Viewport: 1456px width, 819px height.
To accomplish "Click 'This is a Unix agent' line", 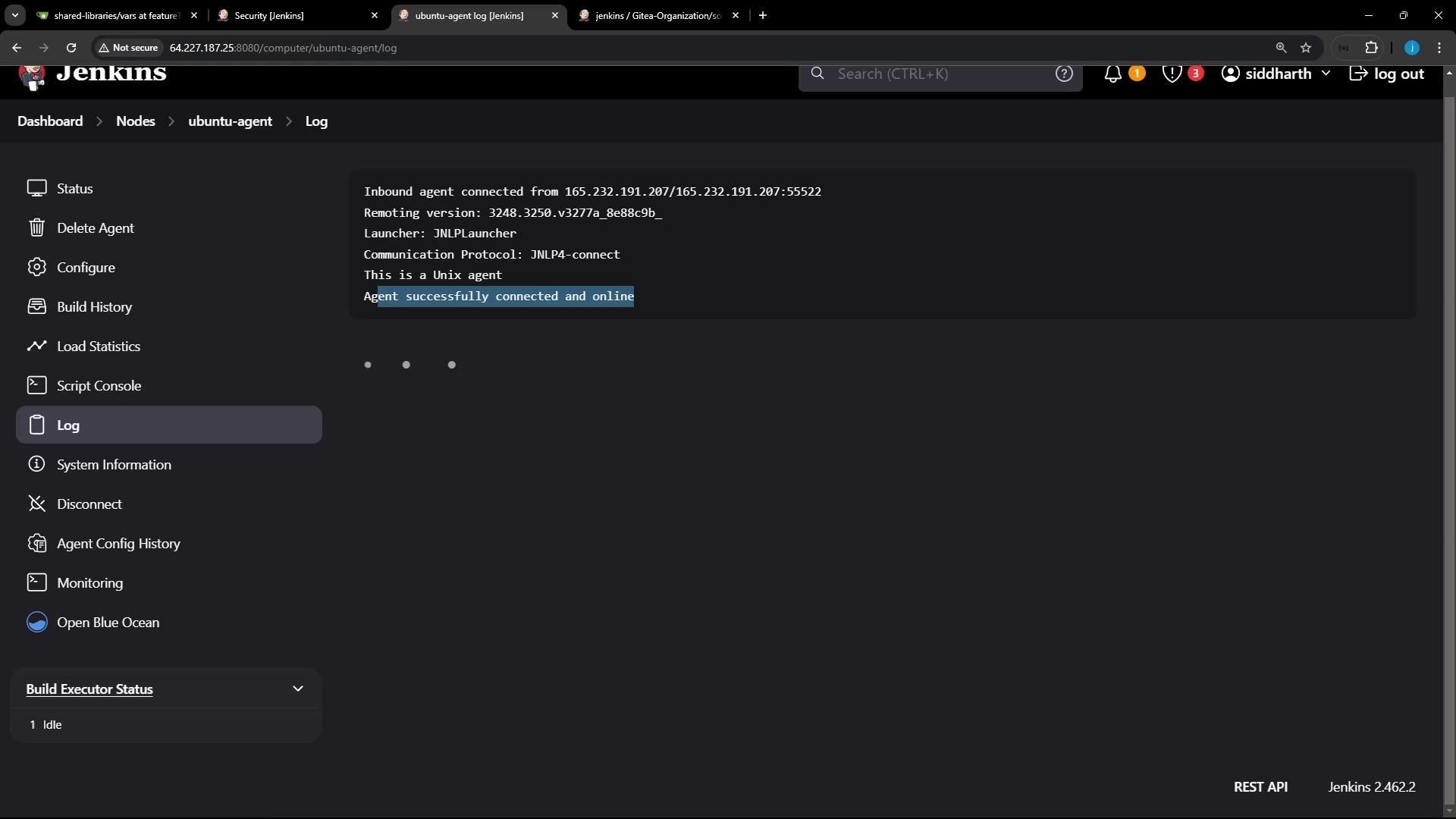I will (432, 275).
